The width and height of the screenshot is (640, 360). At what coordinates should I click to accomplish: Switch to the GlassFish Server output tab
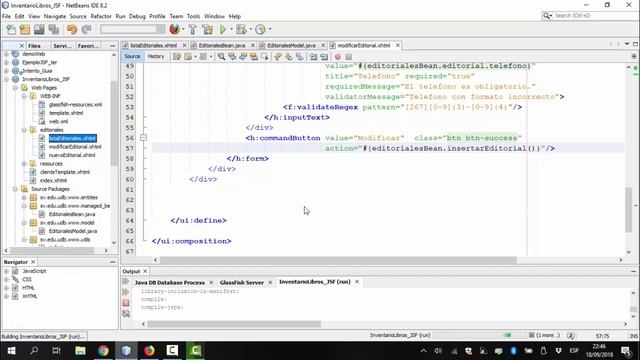tap(242, 282)
